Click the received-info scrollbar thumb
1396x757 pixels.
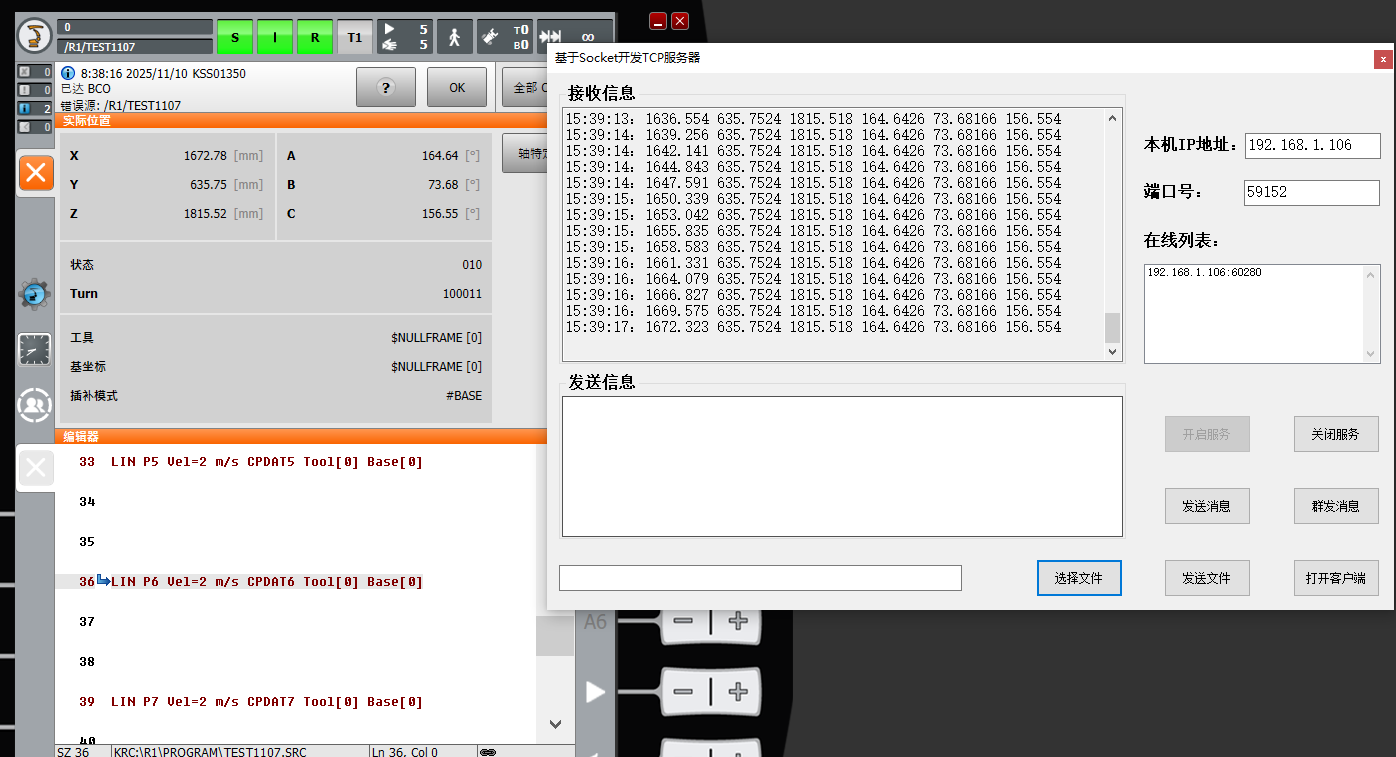click(x=1112, y=328)
